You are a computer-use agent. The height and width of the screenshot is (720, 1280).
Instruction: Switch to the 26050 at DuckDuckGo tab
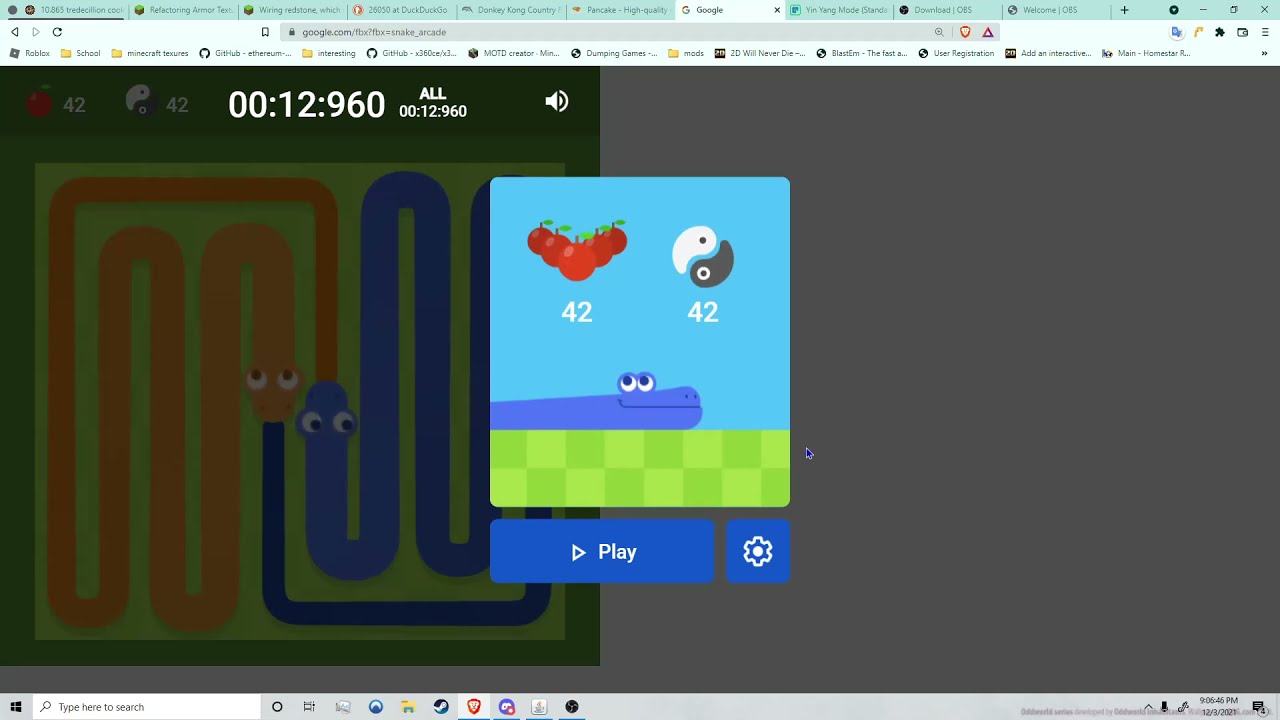pyautogui.click(x=401, y=10)
